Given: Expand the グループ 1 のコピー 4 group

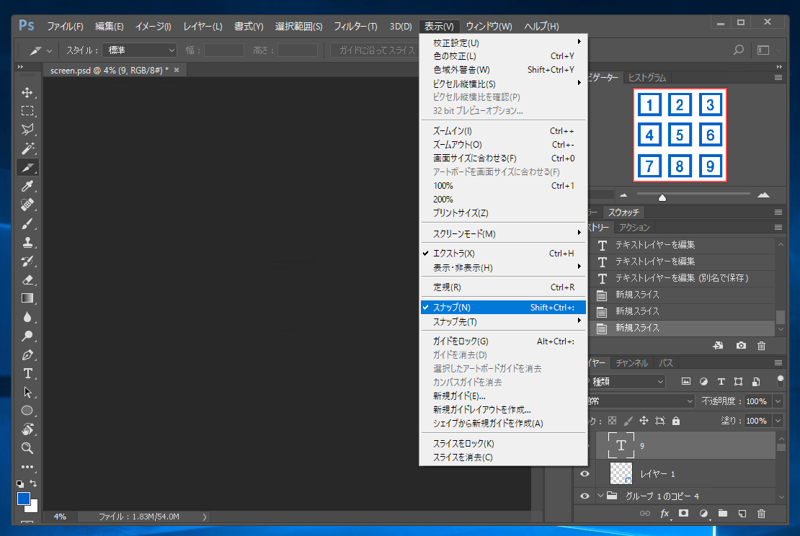Looking at the screenshot, I should (x=600, y=495).
